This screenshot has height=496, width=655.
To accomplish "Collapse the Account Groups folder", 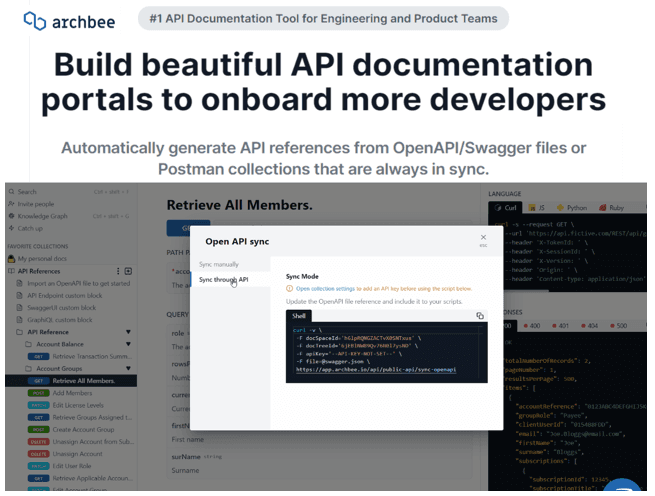I will (x=128, y=368).
